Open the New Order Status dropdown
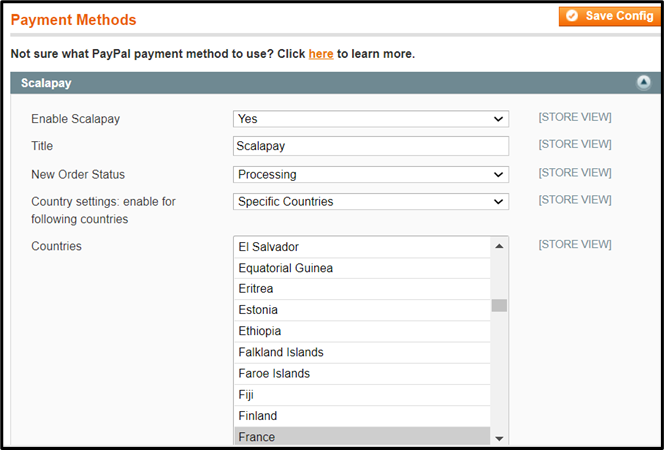 [x=371, y=174]
